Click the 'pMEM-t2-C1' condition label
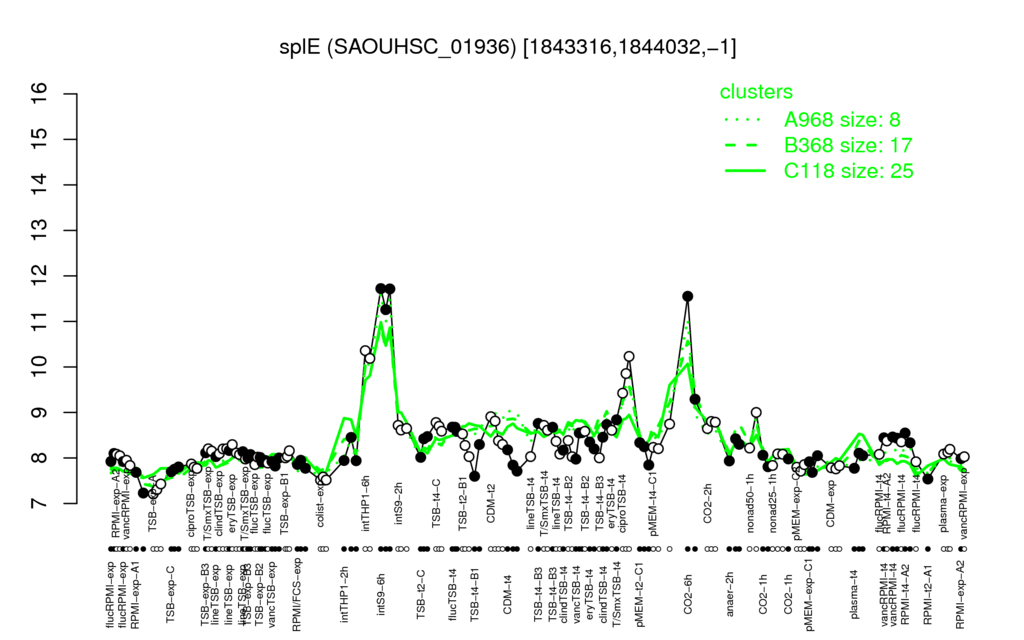1024x640 pixels. pos(640,594)
